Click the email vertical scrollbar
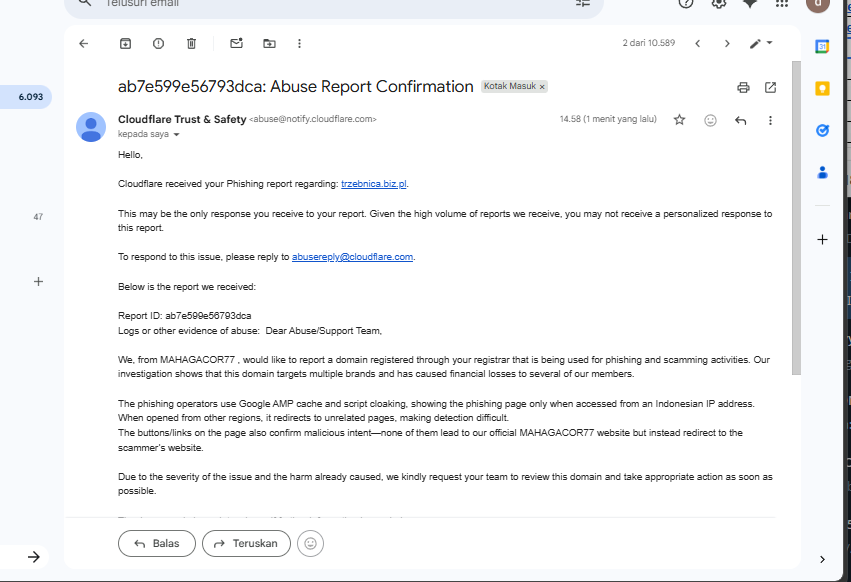This screenshot has height=582, width=851. pos(796,217)
